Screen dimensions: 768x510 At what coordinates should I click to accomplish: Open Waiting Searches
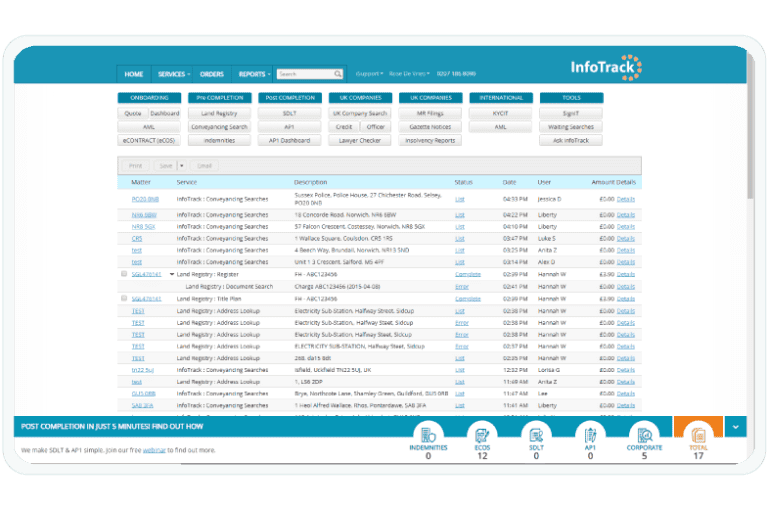click(x=571, y=127)
